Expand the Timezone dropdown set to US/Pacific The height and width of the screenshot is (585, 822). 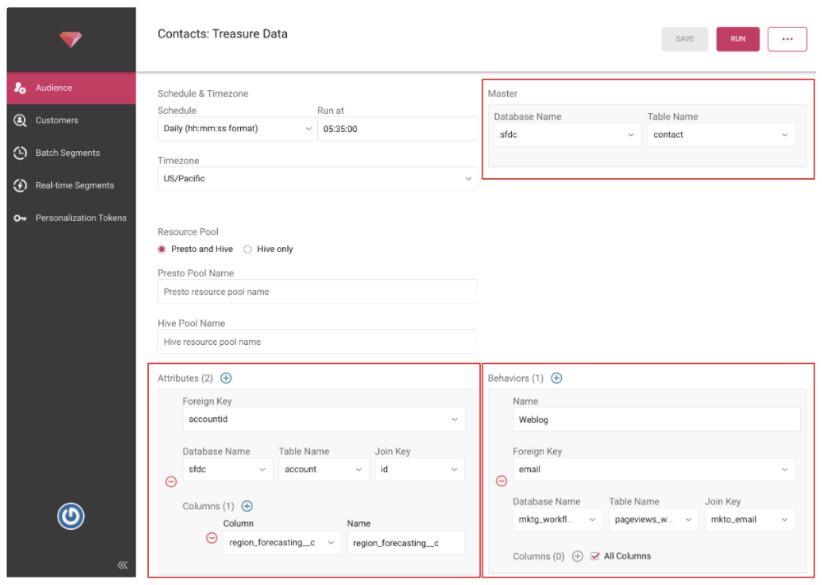coord(316,179)
